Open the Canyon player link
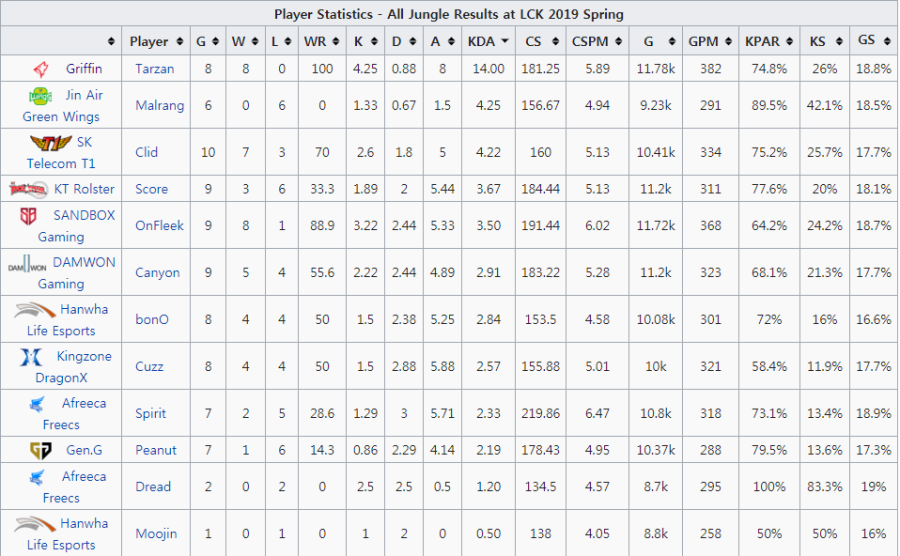 tap(157, 272)
